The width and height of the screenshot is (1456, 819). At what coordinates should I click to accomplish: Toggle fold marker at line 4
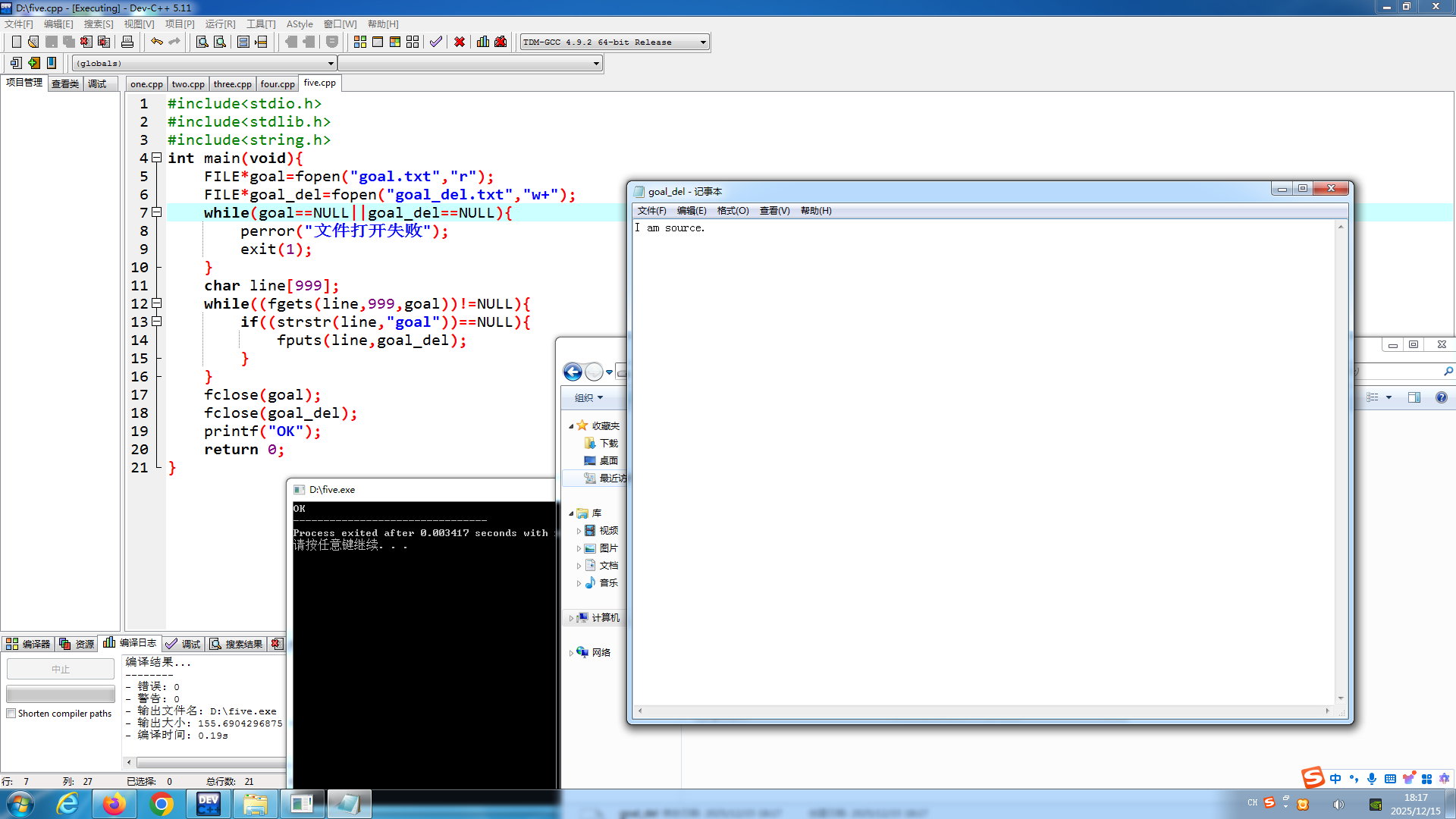pyautogui.click(x=157, y=158)
